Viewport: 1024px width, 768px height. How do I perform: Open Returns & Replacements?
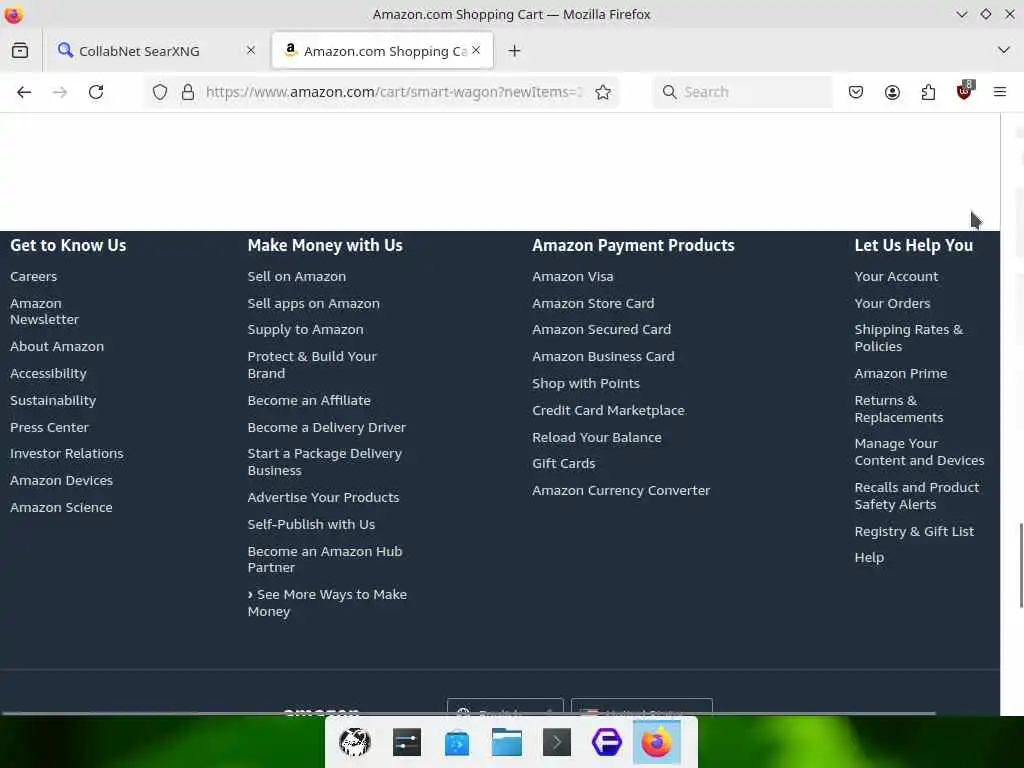(x=899, y=409)
